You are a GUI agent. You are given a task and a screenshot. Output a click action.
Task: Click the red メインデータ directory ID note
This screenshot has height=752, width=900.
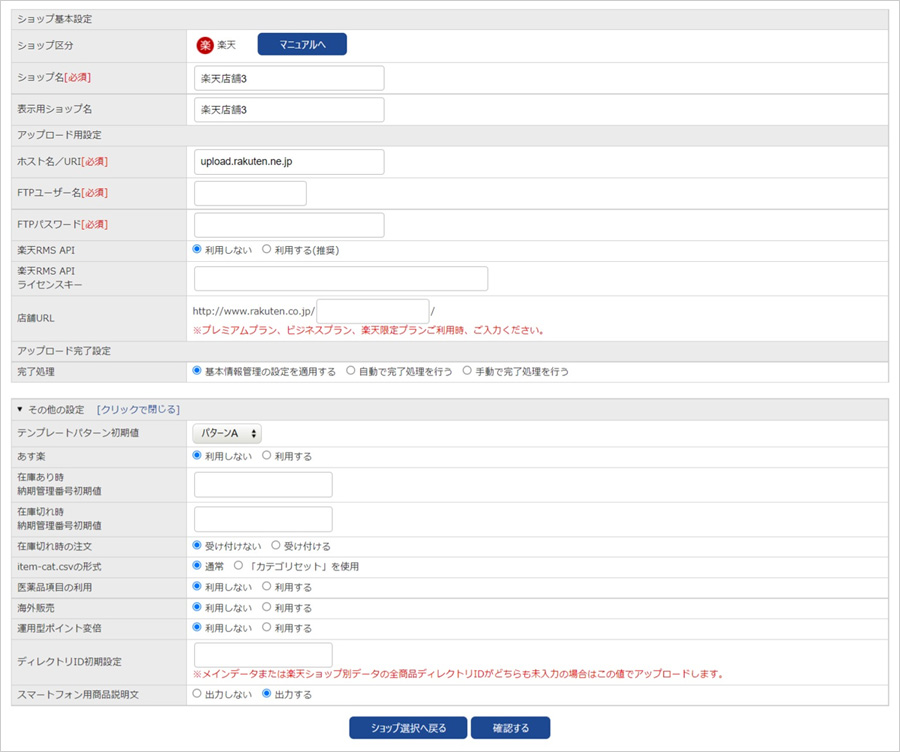(458, 674)
